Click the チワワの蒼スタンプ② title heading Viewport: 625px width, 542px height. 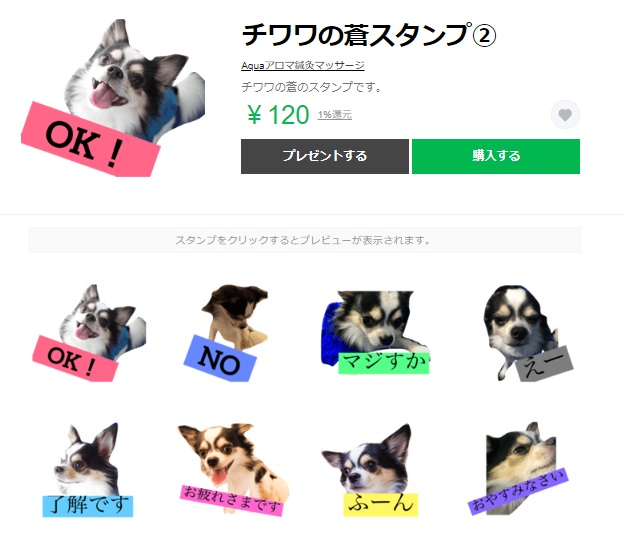[x=369, y=35]
